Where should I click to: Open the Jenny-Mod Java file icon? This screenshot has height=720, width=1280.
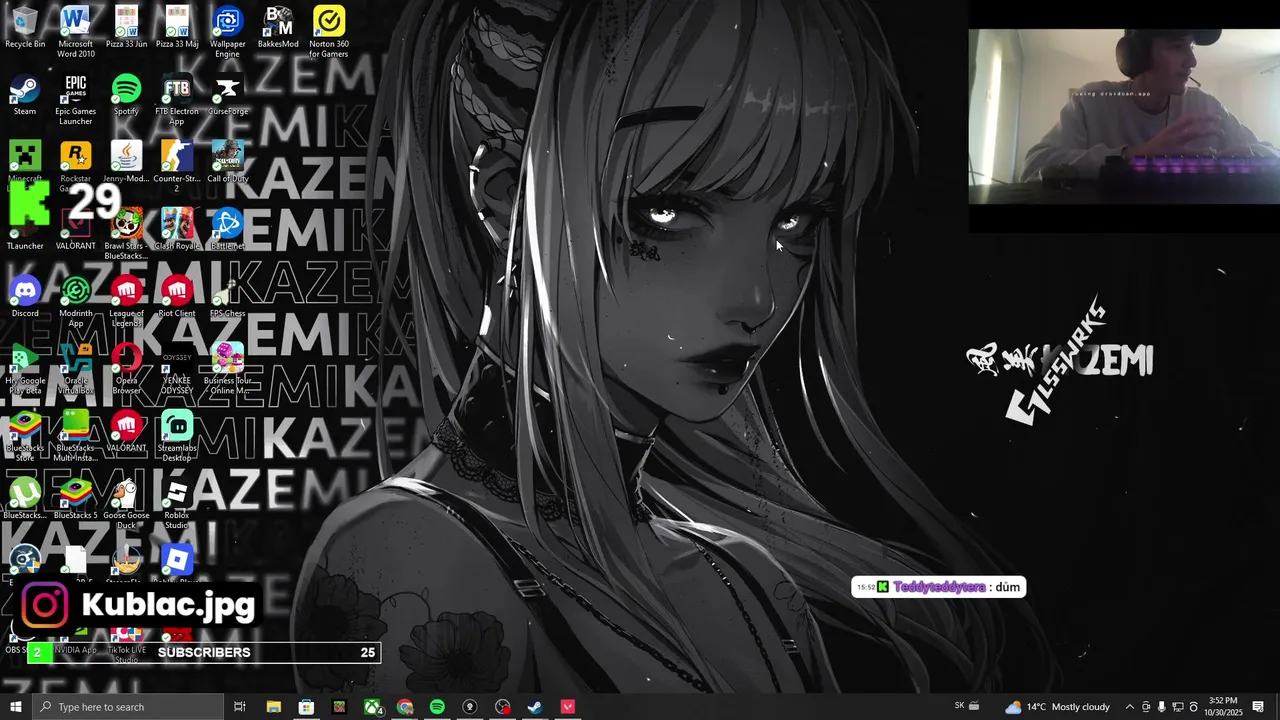coord(126,162)
